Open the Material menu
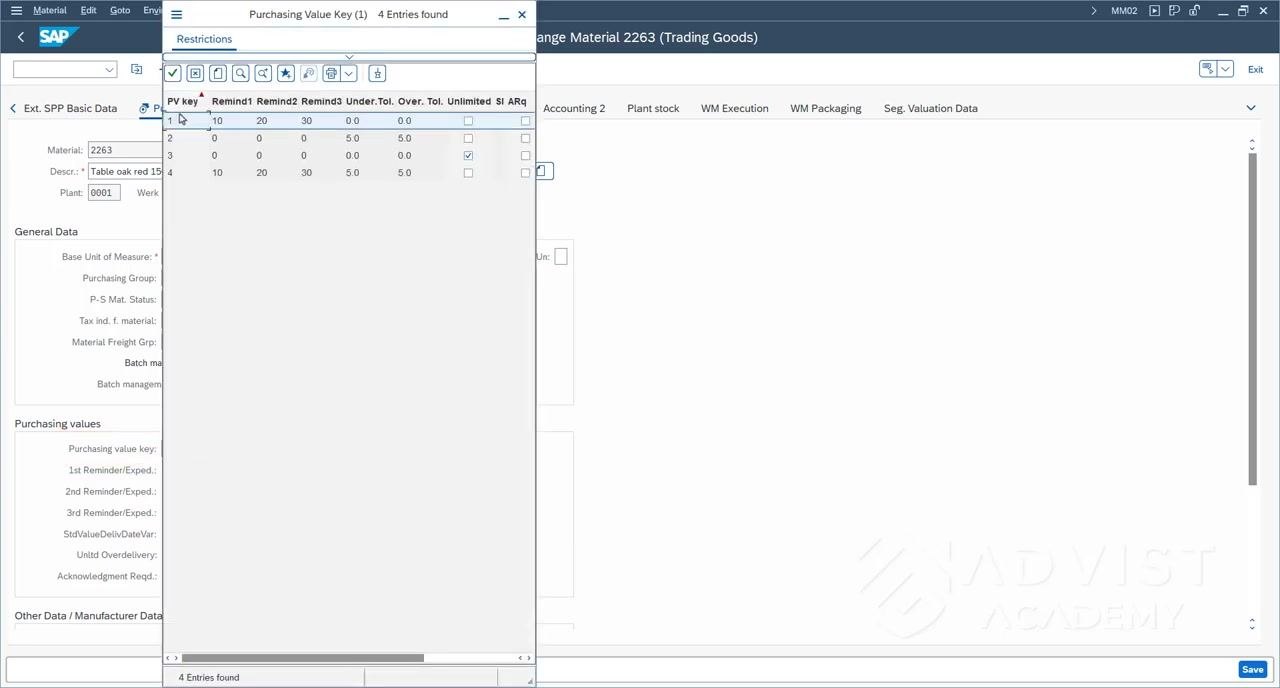Image resolution: width=1280 pixels, height=688 pixels. tap(50, 10)
